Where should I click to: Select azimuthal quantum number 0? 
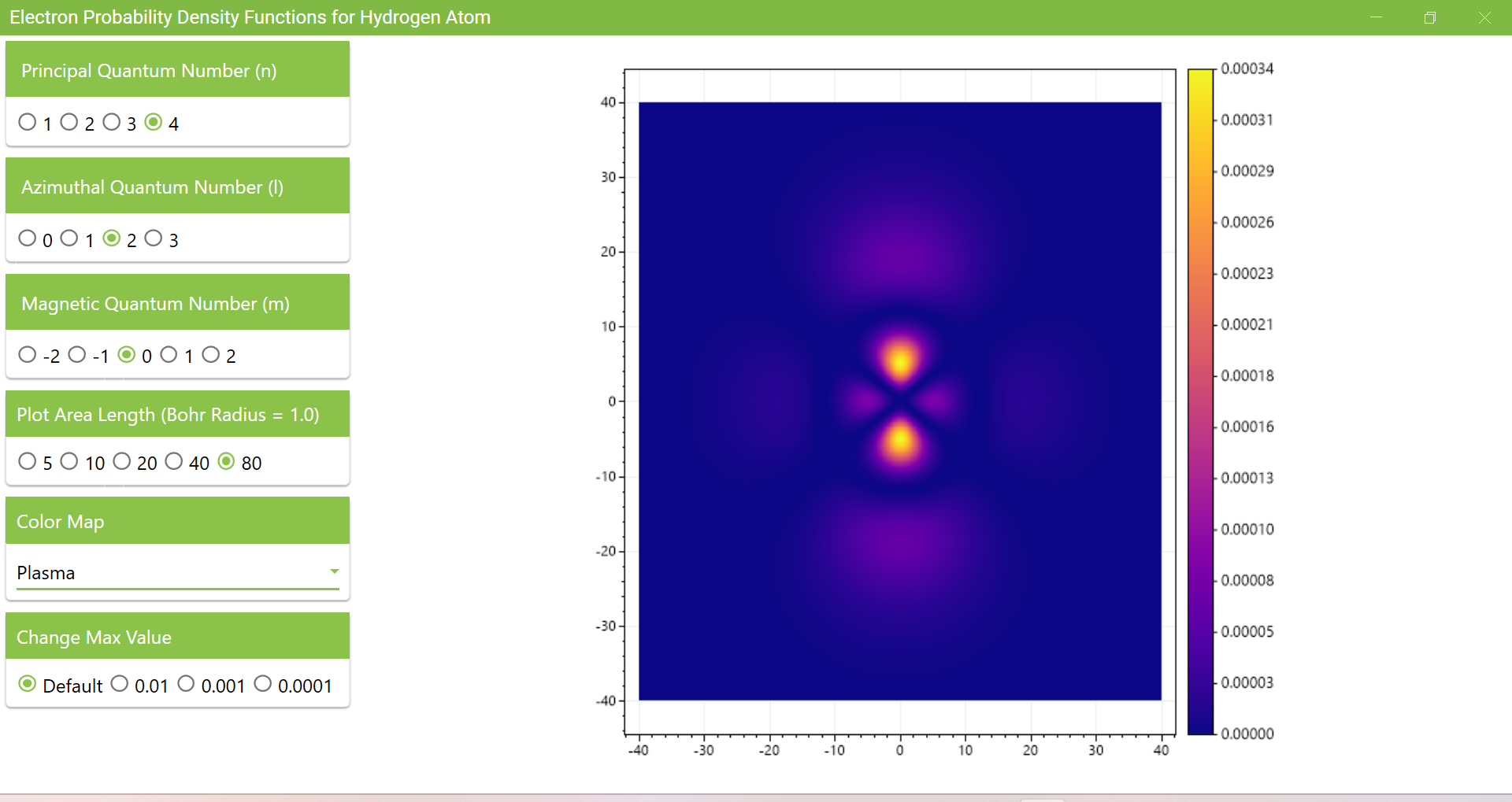pos(28,238)
